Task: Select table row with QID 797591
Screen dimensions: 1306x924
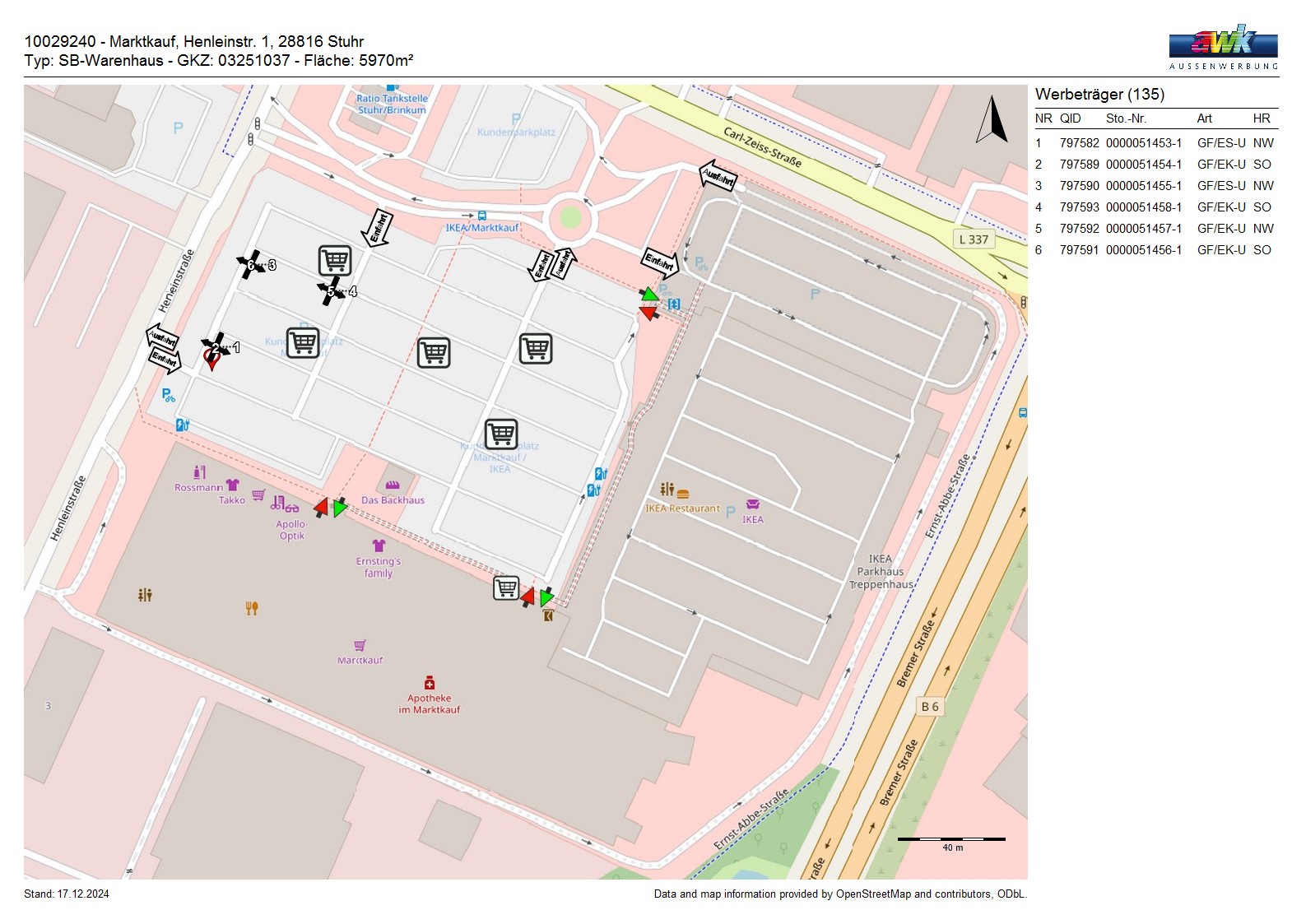Action: (1155, 250)
